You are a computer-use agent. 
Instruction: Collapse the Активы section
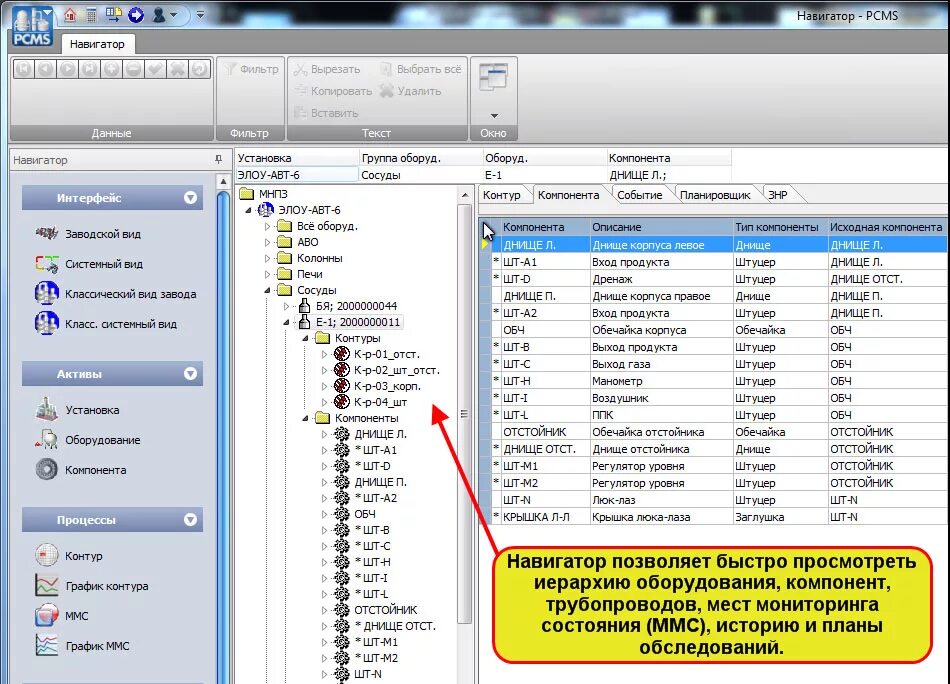click(x=190, y=374)
